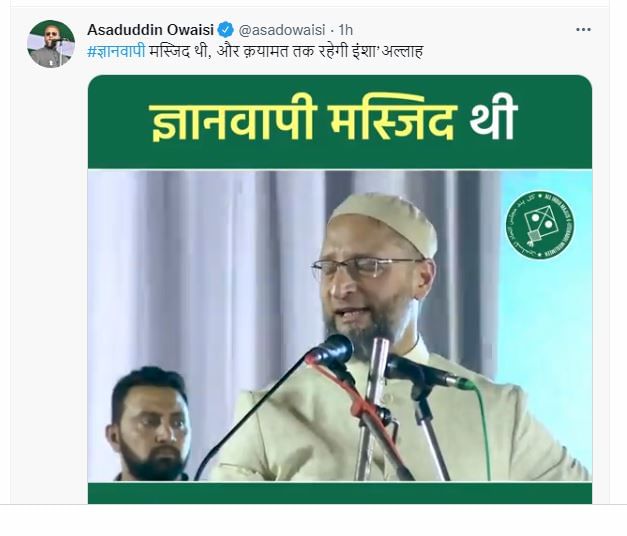
Task: Click the yellow ज्ञानवापी मस्जिद headline banner
Action: pos(304,122)
